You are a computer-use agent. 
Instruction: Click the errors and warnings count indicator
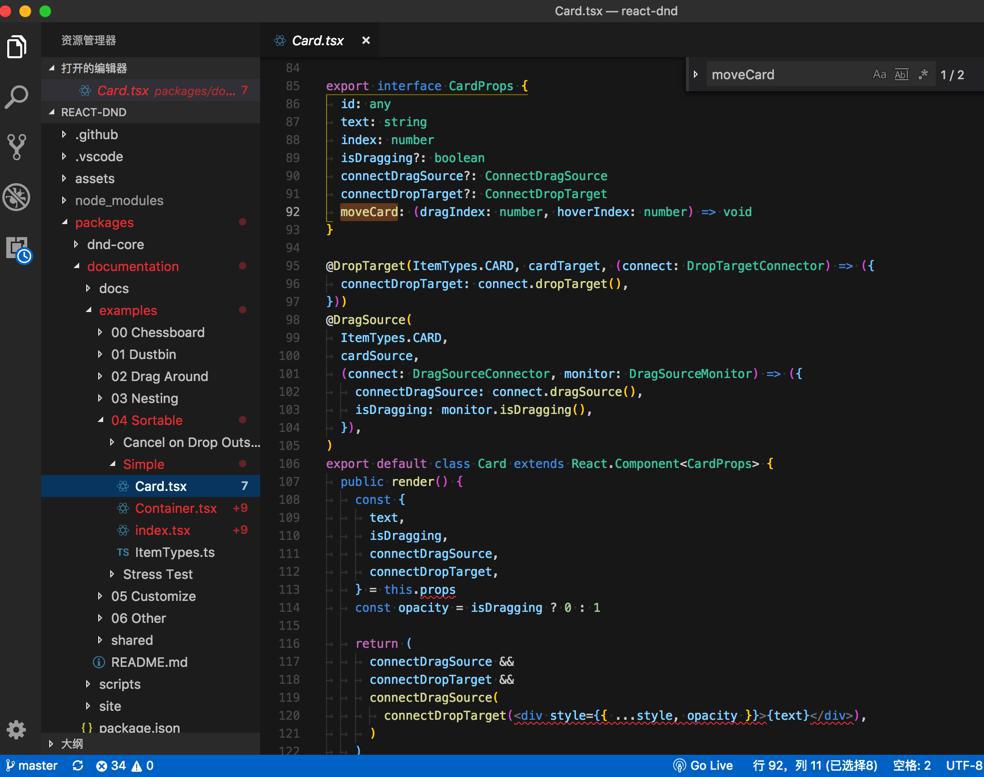click(124, 766)
